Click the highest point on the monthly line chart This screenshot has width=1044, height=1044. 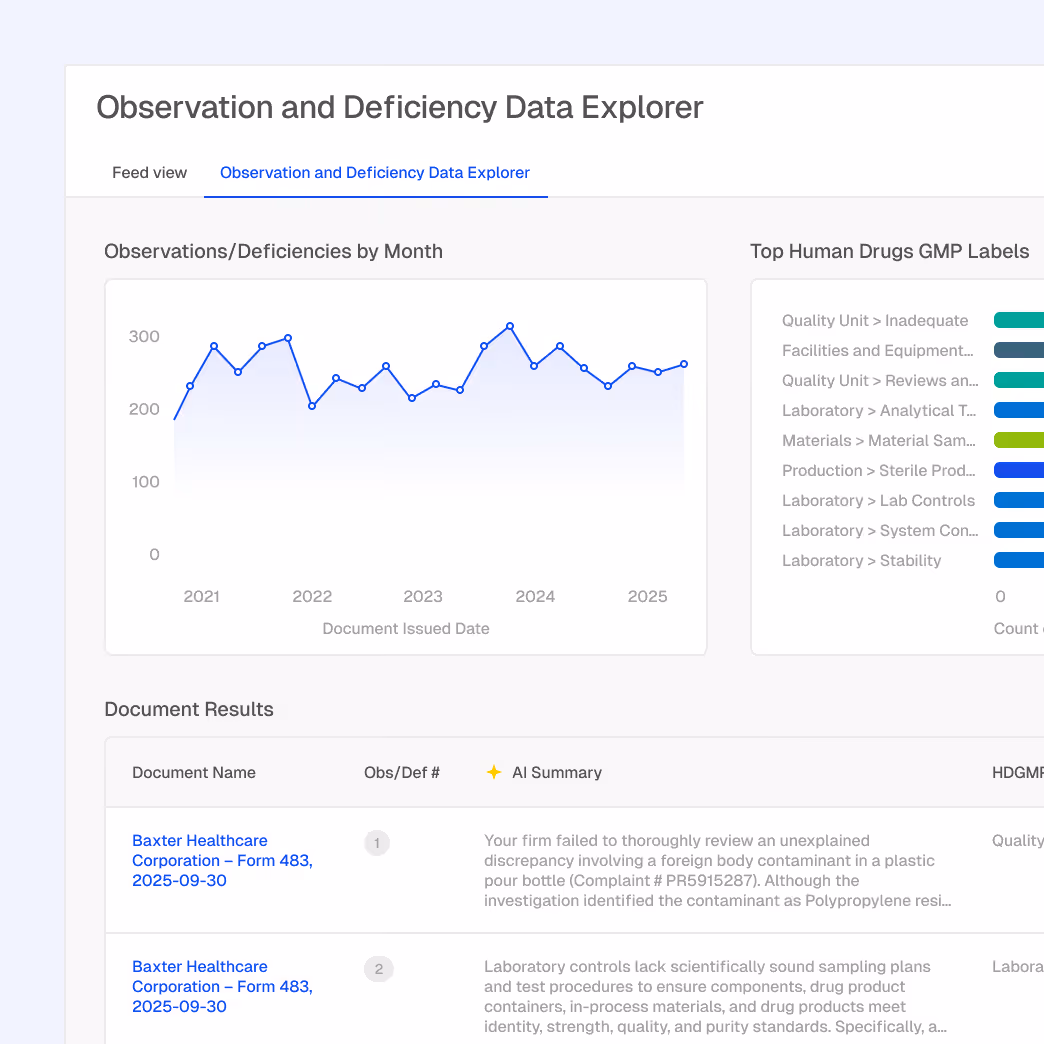511,326
